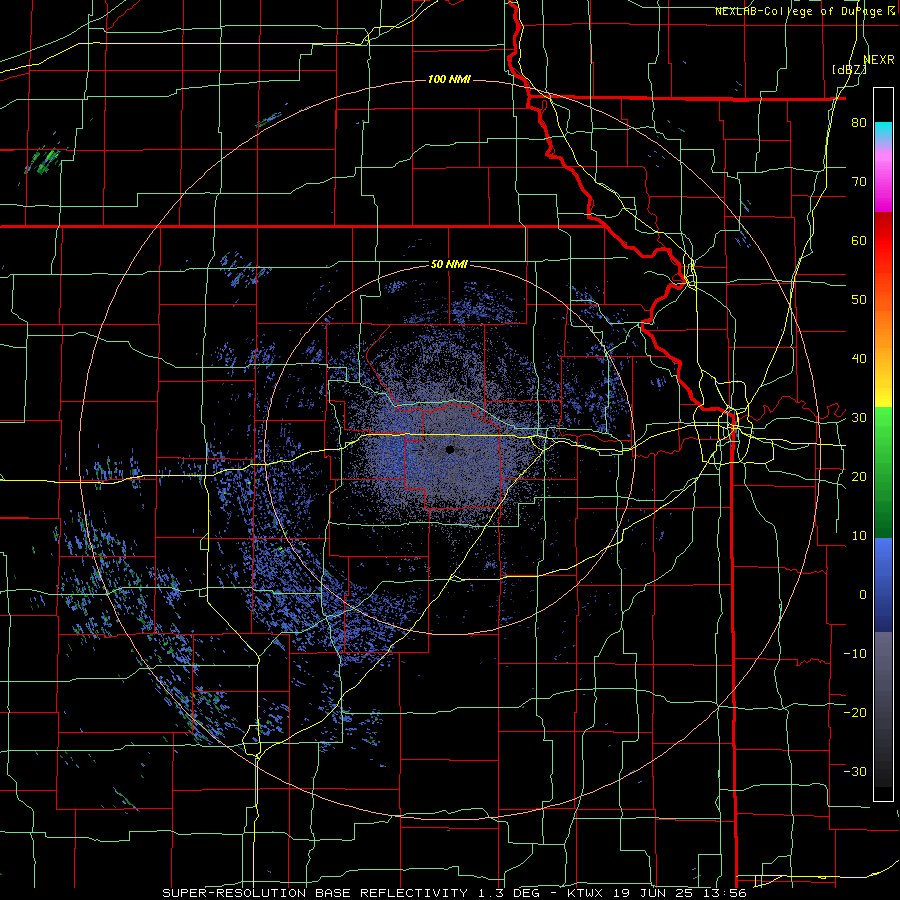Click the 60 value on dBZ scale
Screen dimensions: 900x900
(859, 240)
